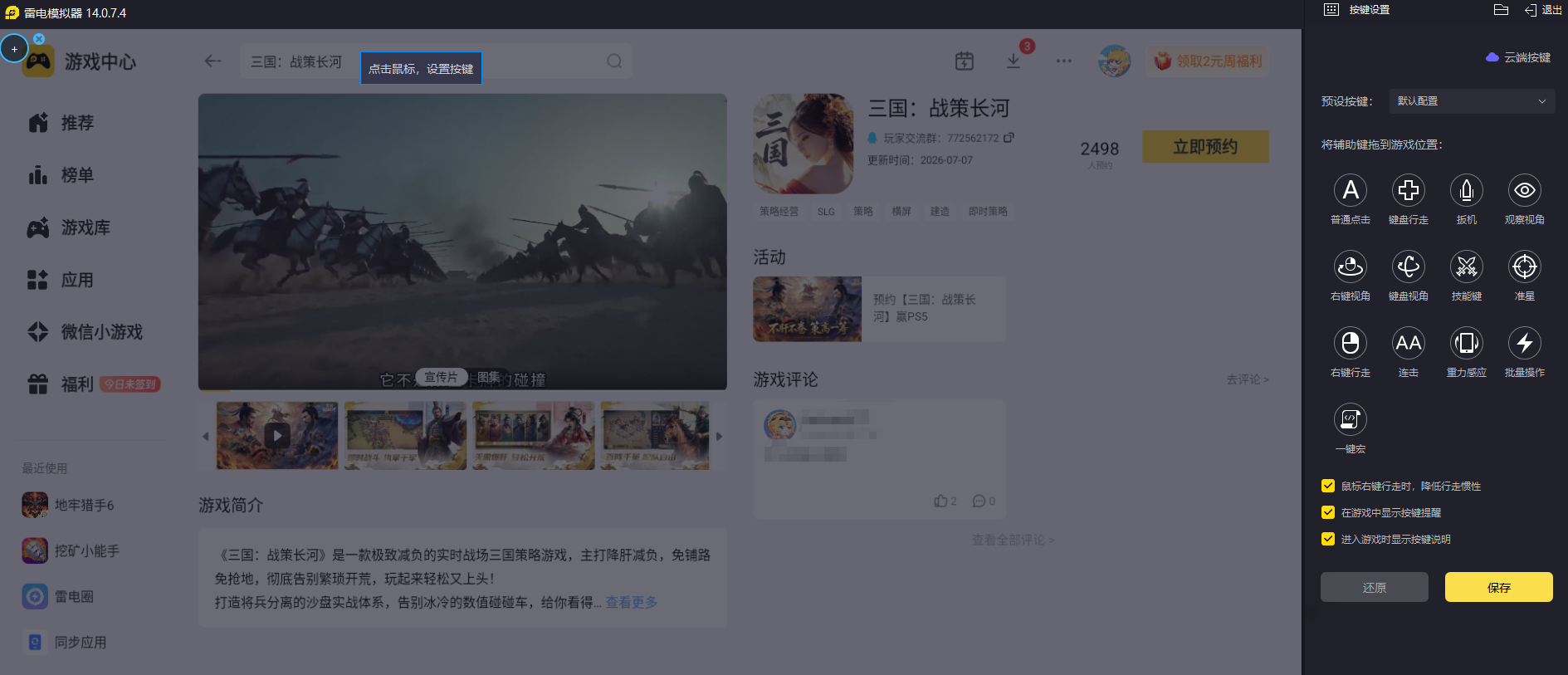
Task: Show next screenshots with right arrow
Action: 719,436
